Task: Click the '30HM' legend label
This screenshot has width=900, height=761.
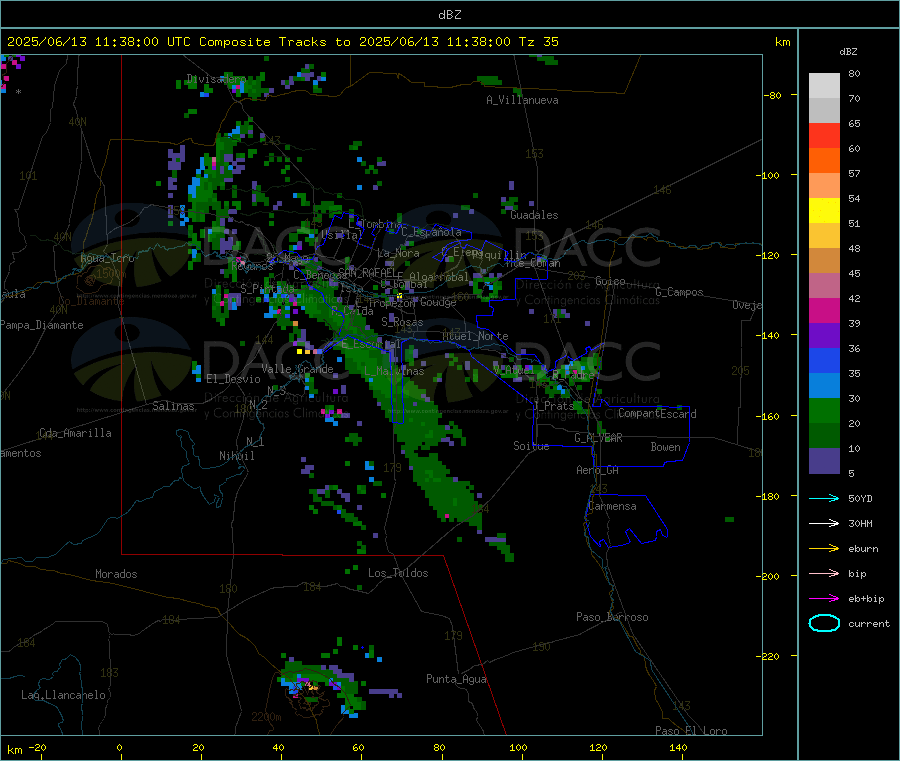Action: coord(860,523)
